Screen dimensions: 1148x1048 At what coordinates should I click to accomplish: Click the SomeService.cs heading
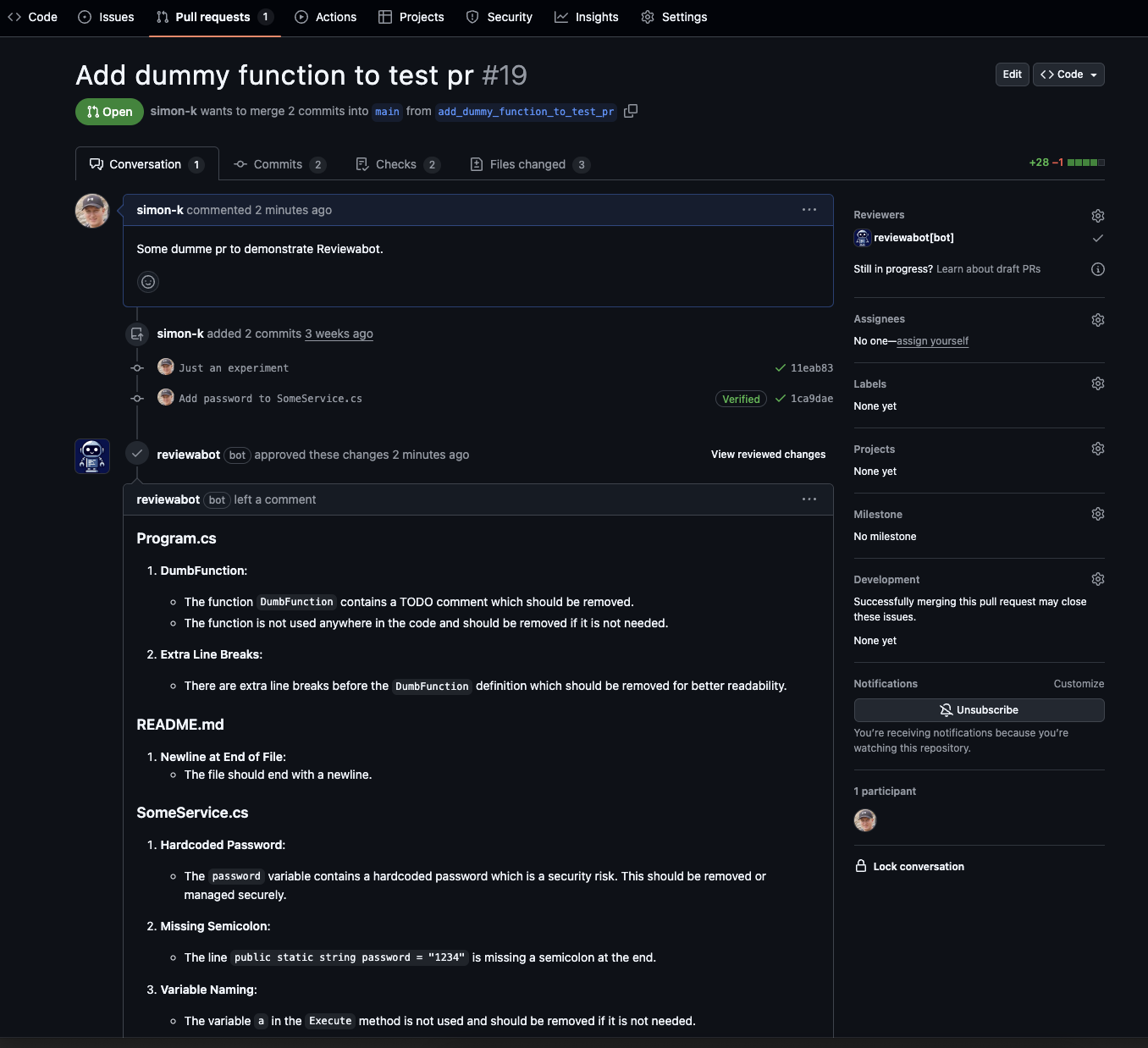[192, 813]
